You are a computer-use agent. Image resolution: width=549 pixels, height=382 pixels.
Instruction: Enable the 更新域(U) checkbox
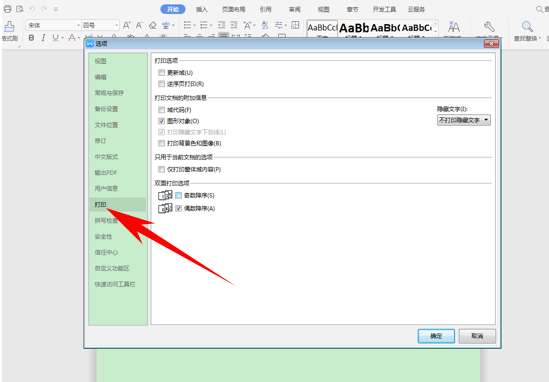[161, 72]
